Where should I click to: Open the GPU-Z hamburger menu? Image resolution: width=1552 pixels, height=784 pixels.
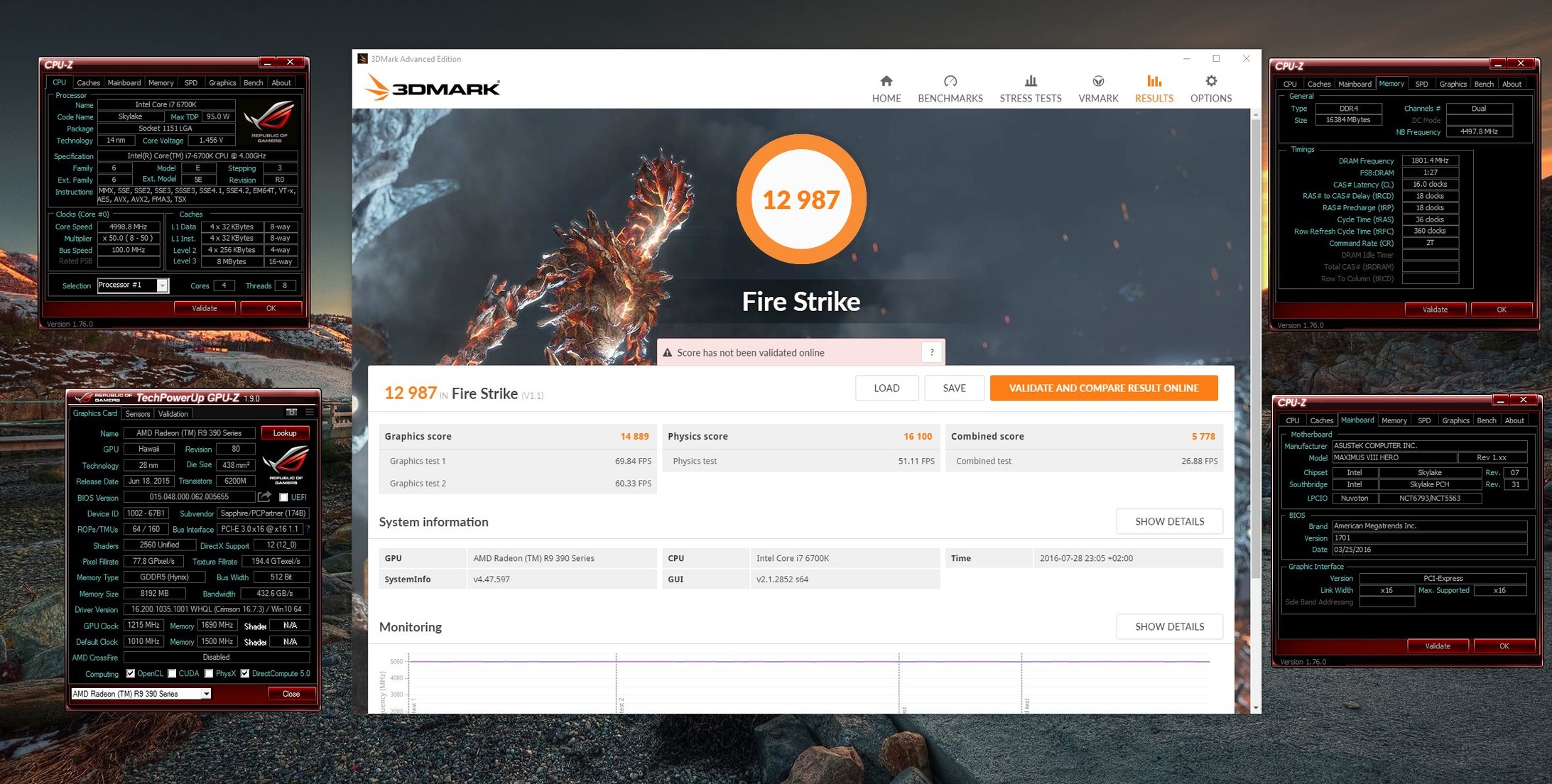[x=309, y=413]
